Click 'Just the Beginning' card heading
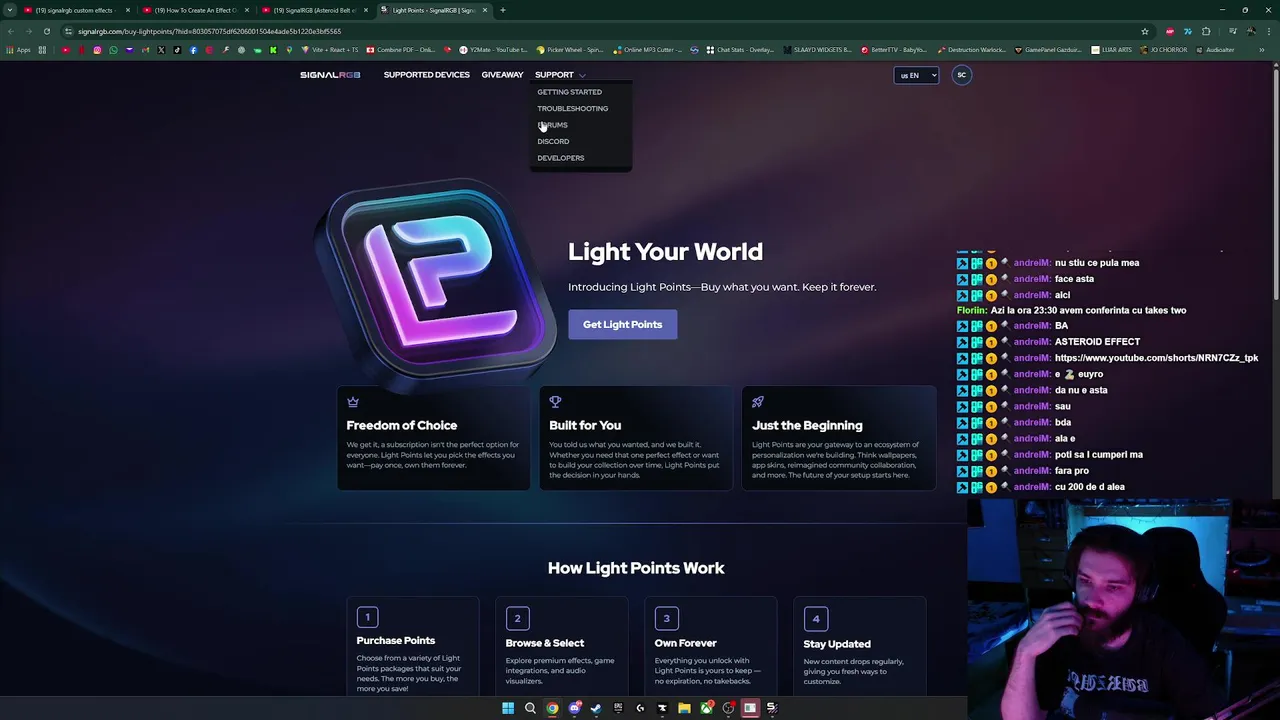This screenshot has width=1280, height=720. [807, 425]
